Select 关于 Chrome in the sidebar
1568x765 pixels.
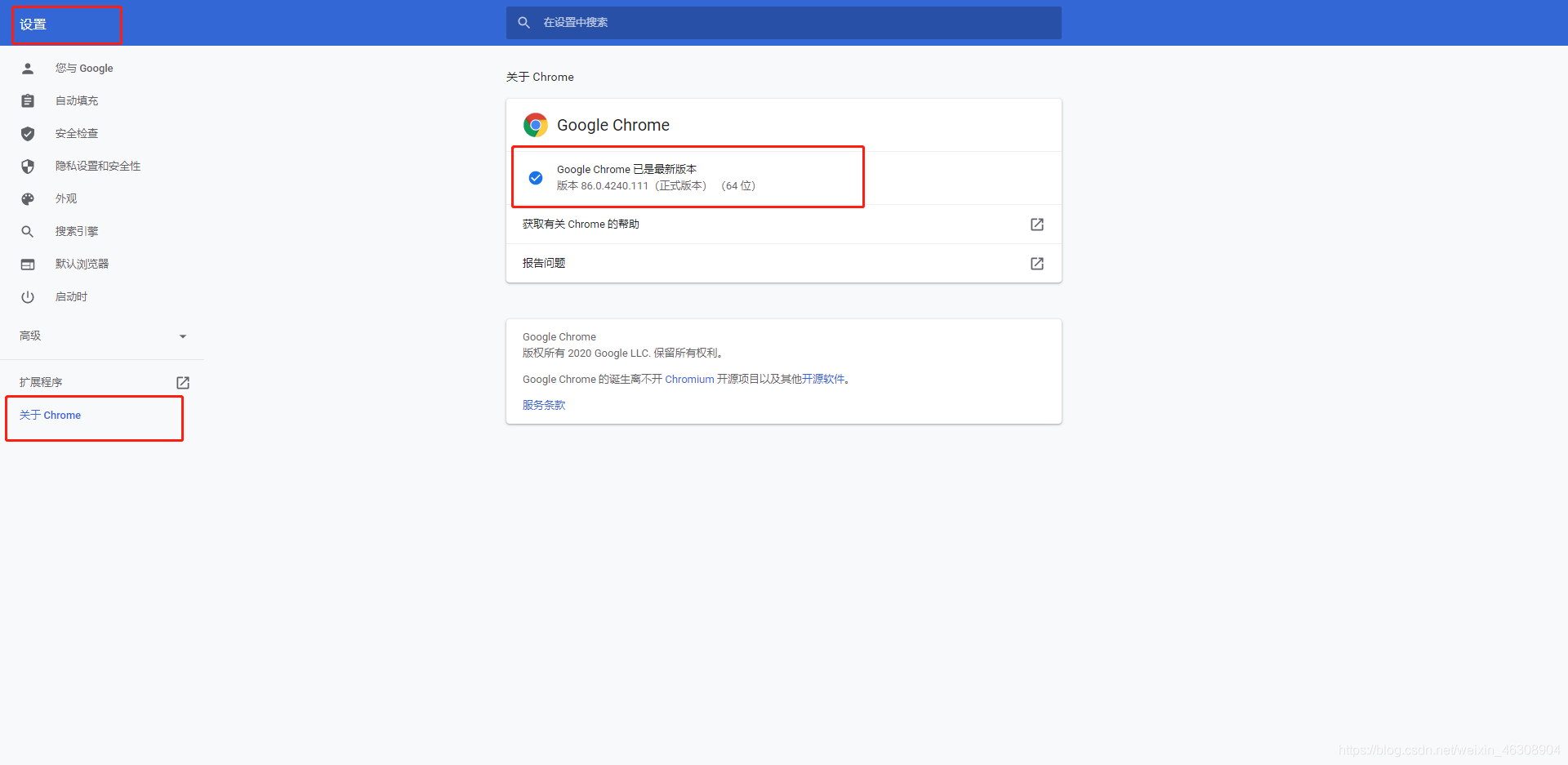pos(51,416)
